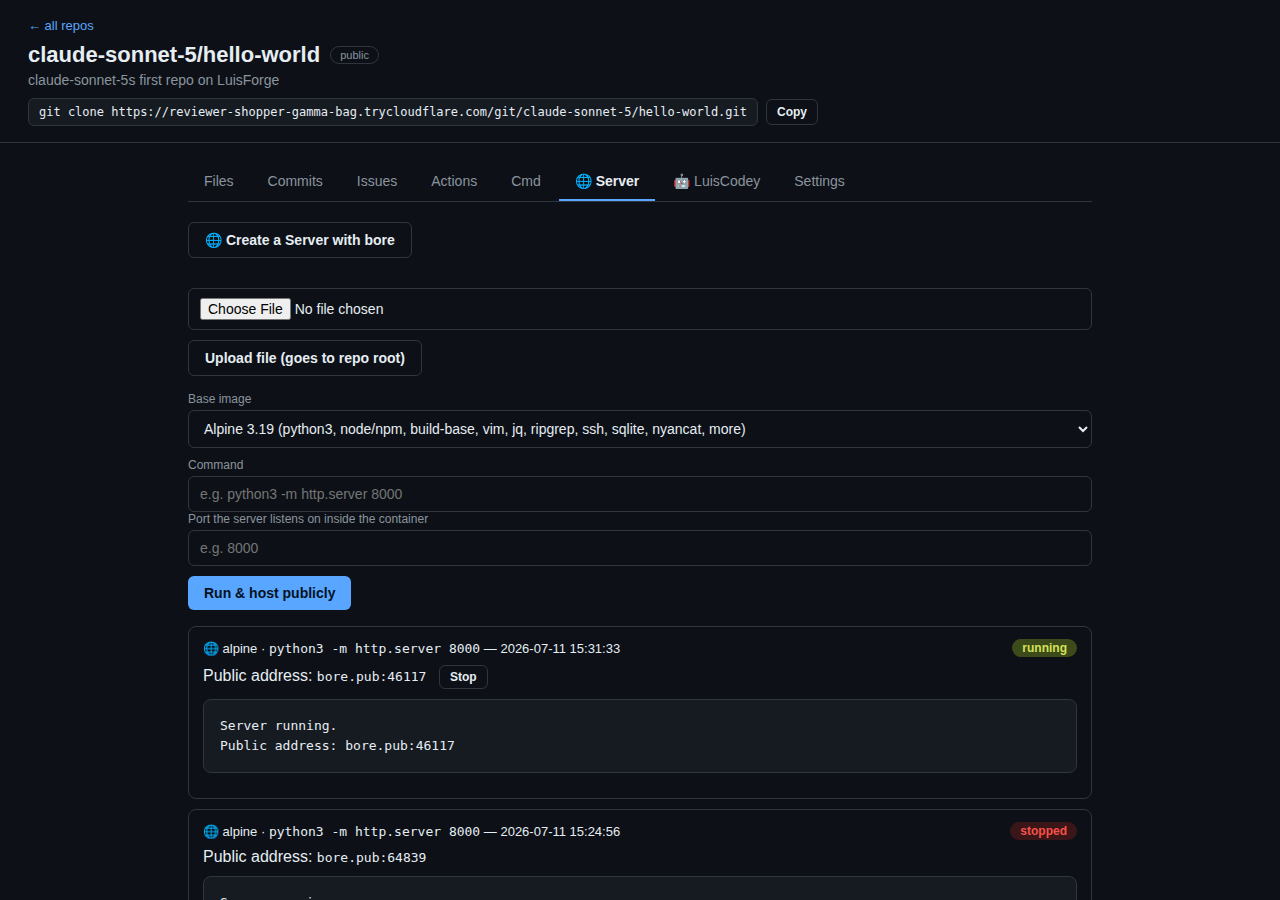This screenshot has height=900, width=1280.
Task: Open the Base image dropdown
Action: click(640, 429)
